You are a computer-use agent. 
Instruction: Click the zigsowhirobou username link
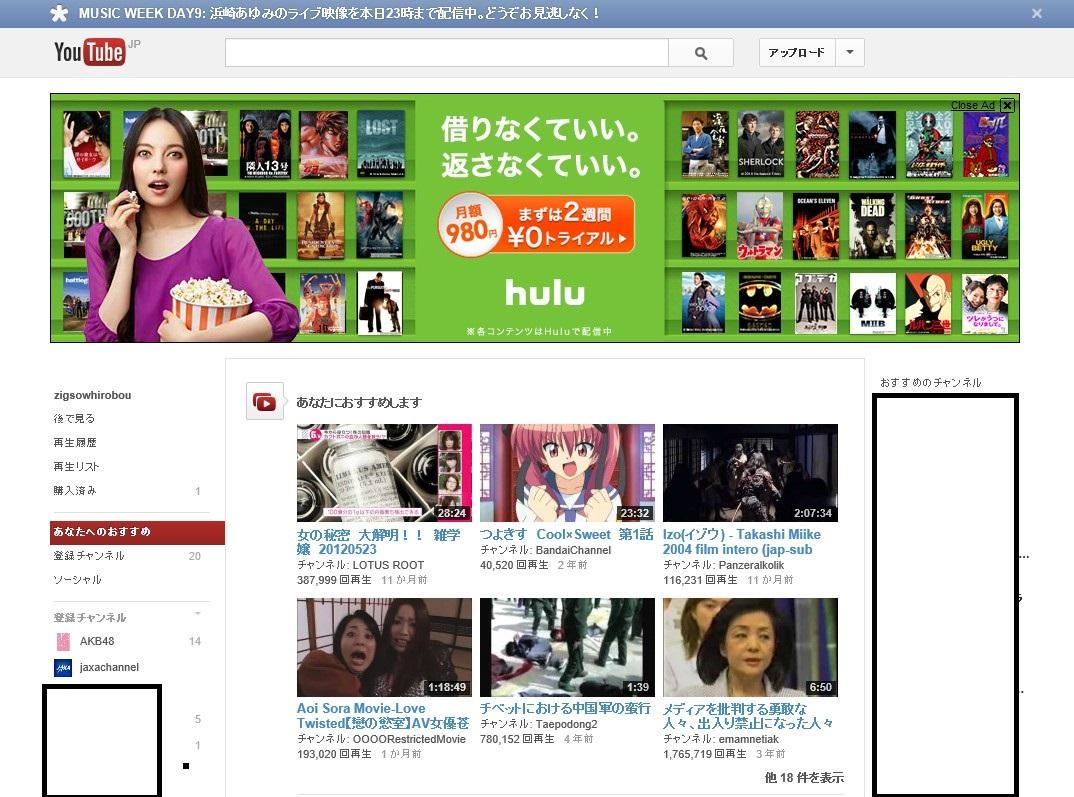coord(92,395)
